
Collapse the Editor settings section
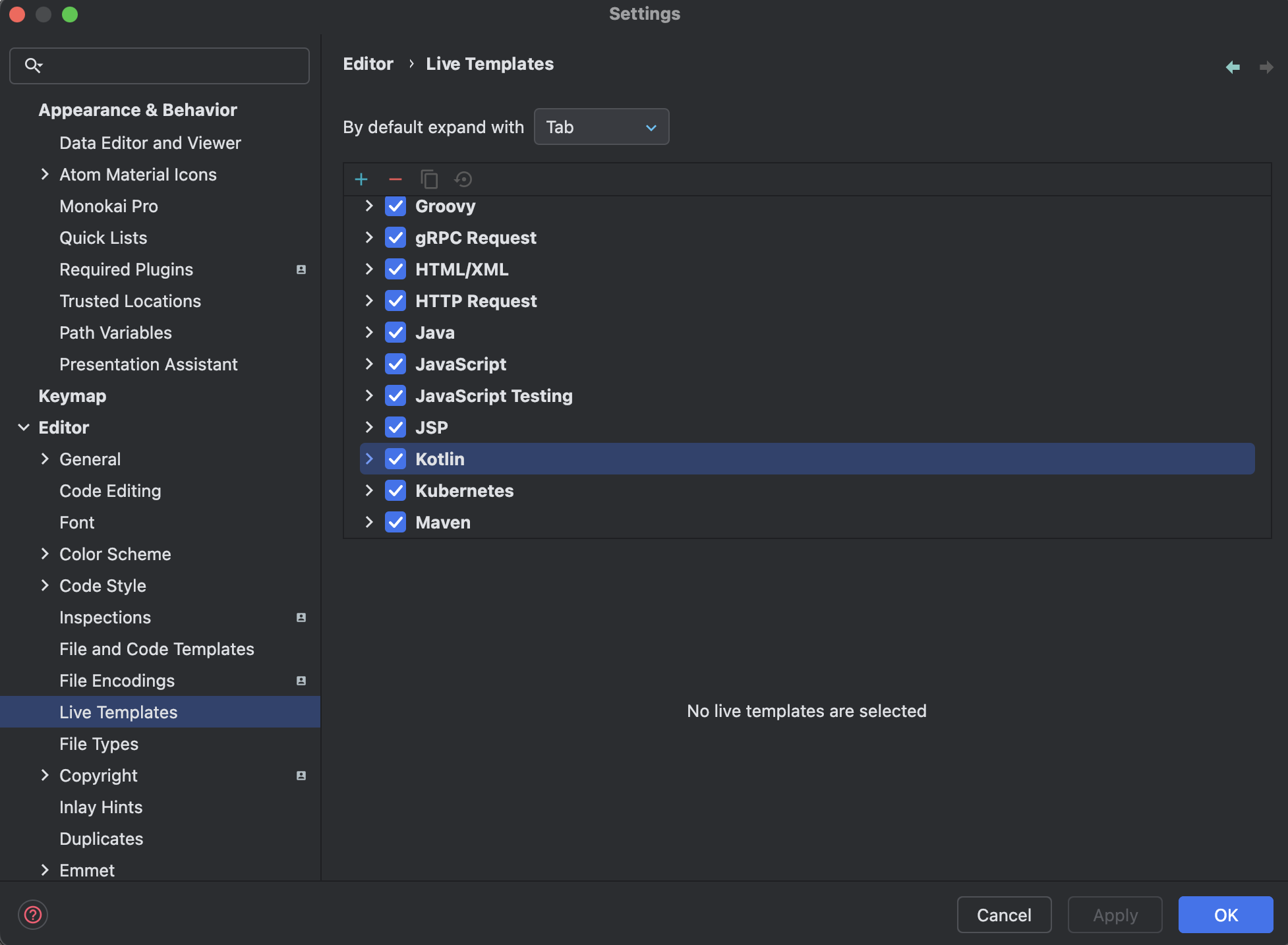pos(24,428)
